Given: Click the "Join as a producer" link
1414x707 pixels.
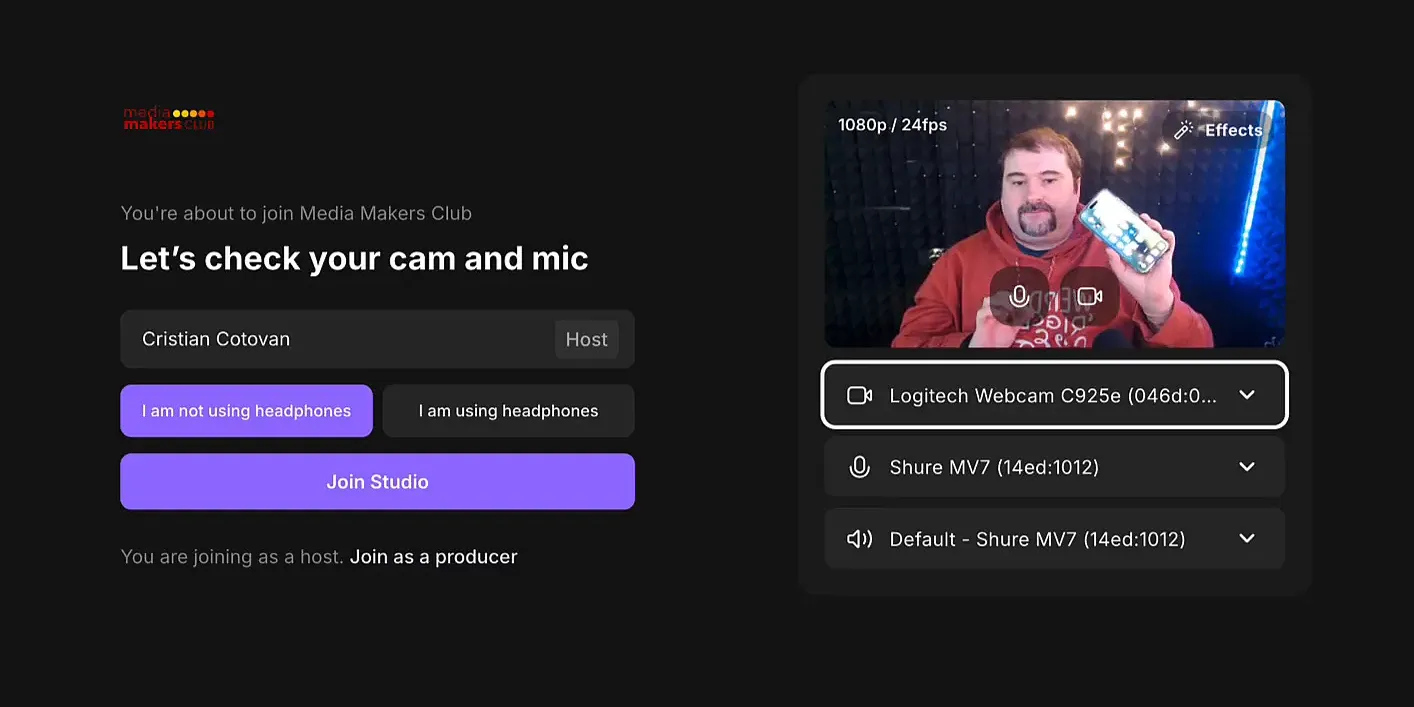Looking at the screenshot, I should click(x=433, y=557).
